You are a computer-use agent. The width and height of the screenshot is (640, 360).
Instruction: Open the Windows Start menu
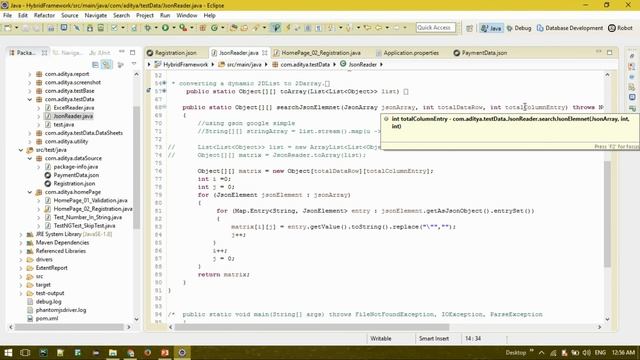[x=8, y=353]
